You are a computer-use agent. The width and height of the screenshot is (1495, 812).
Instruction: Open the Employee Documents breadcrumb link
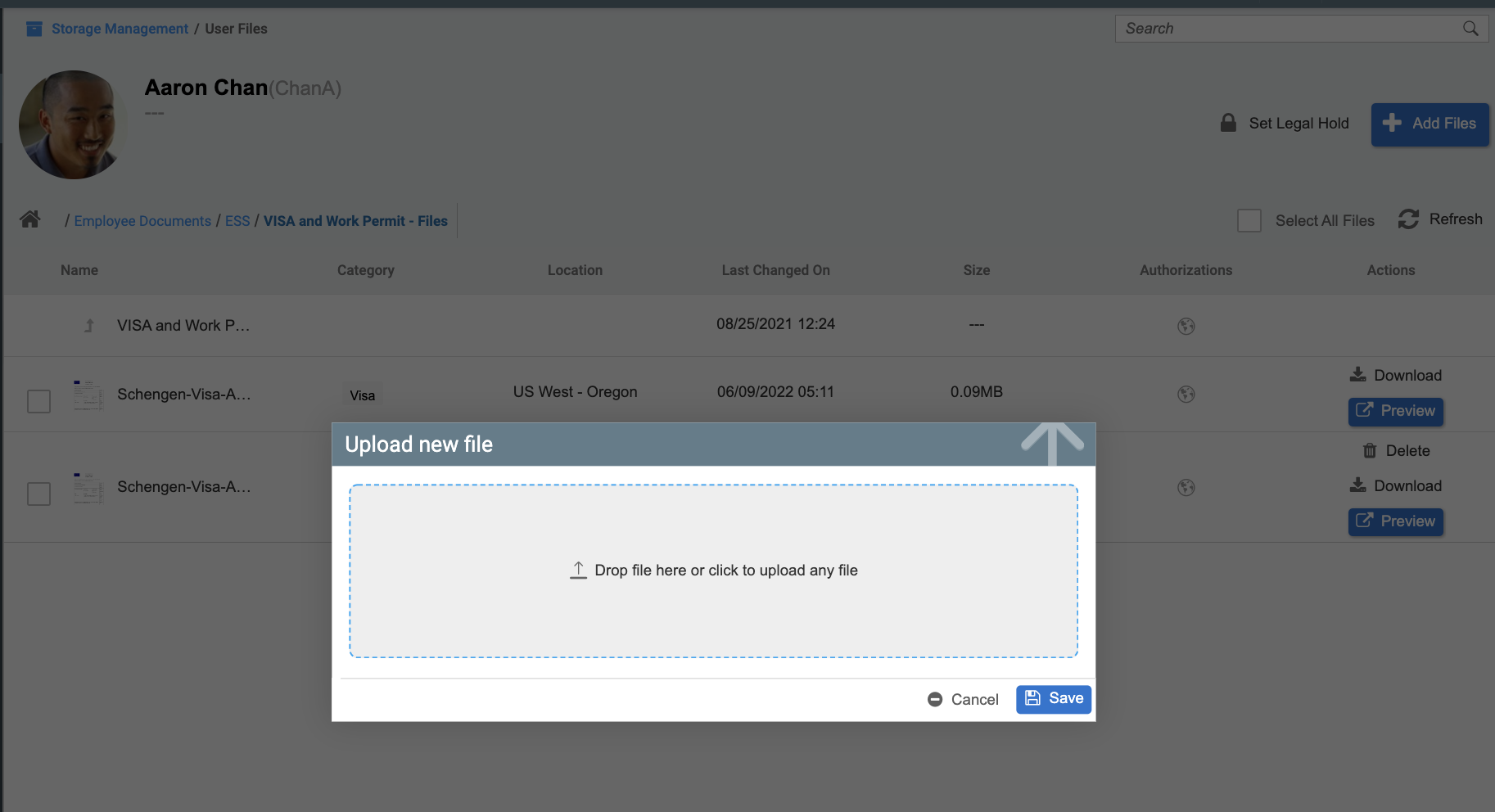coord(142,221)
